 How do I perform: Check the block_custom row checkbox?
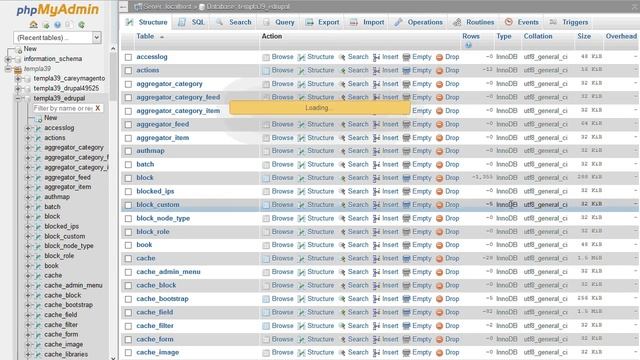[x=128, y=205]
